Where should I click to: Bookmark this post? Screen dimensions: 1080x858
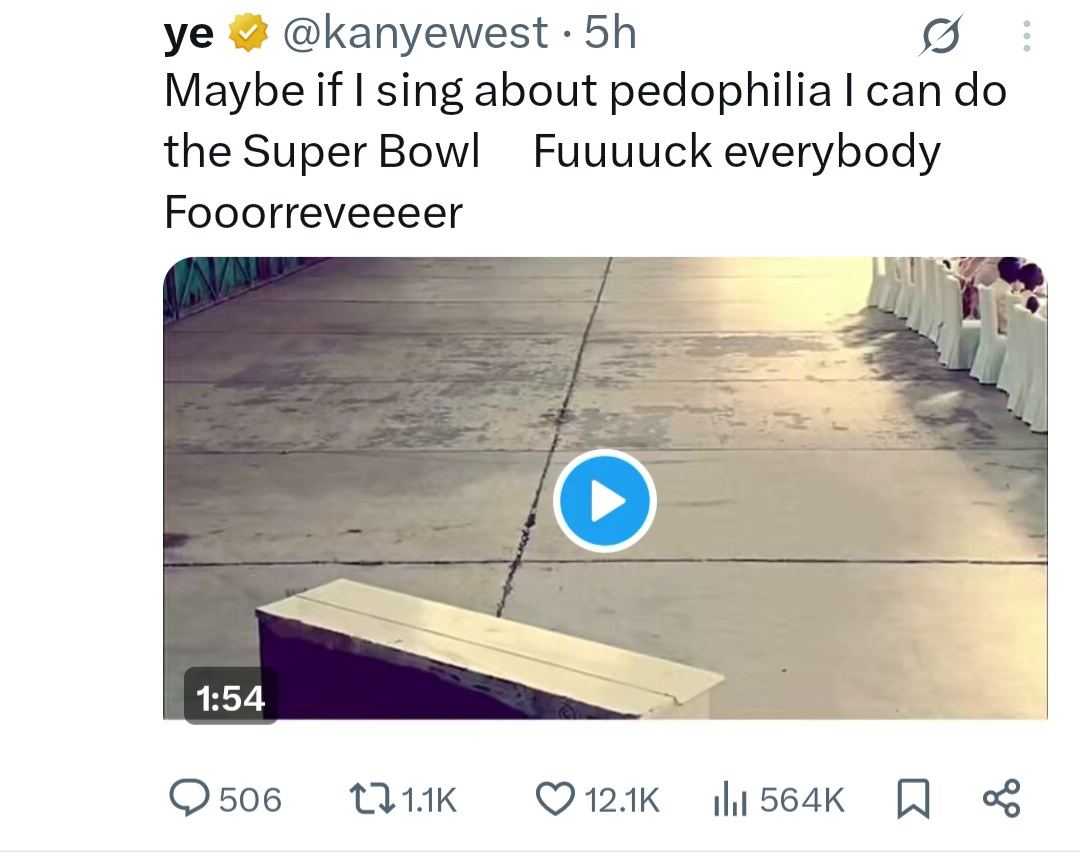[911, 799]
